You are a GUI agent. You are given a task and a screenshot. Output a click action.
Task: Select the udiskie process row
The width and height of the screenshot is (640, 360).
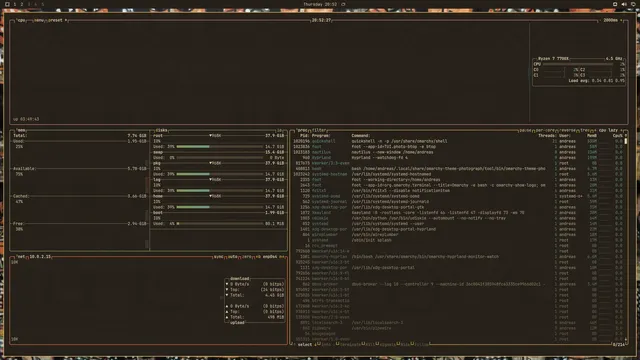point(458,218)
